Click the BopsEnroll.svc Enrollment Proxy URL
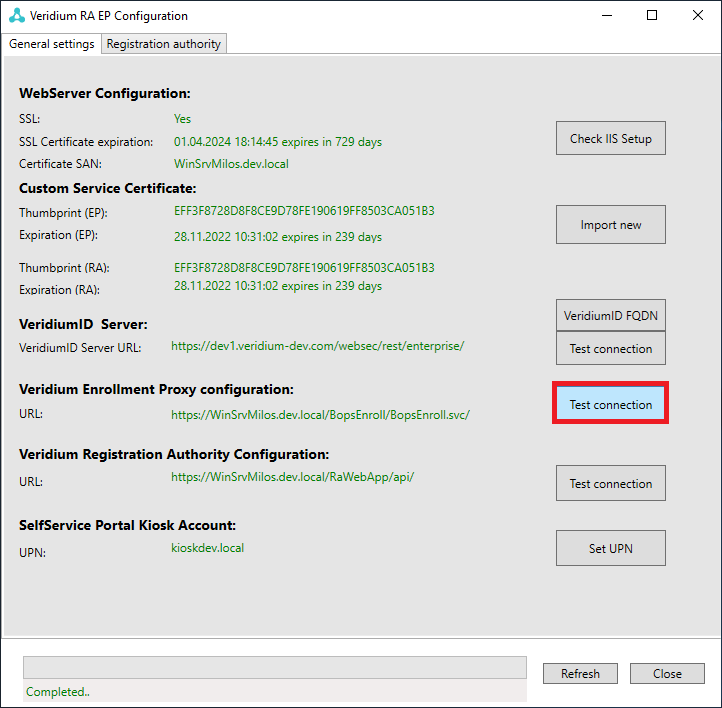The height and width of the screenshot is (708, 722). [x=320, y=414]
